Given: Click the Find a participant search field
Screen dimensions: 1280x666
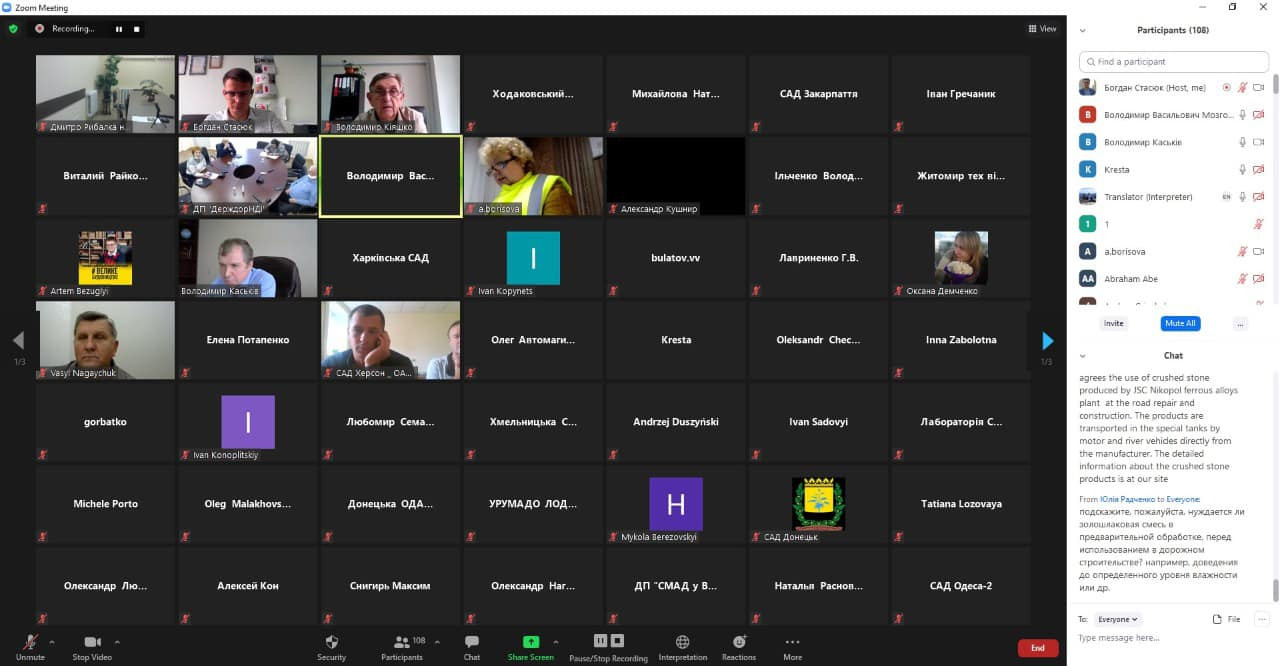Looking at the screenshot, I should [1178, 62].
